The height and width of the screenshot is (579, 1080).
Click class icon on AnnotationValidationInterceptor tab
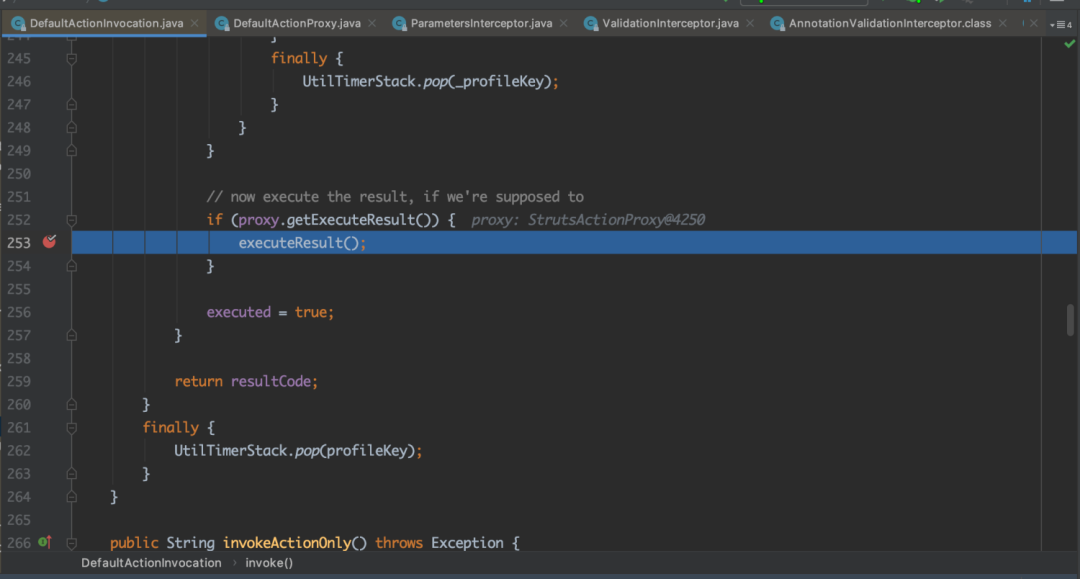coord(777,23)
